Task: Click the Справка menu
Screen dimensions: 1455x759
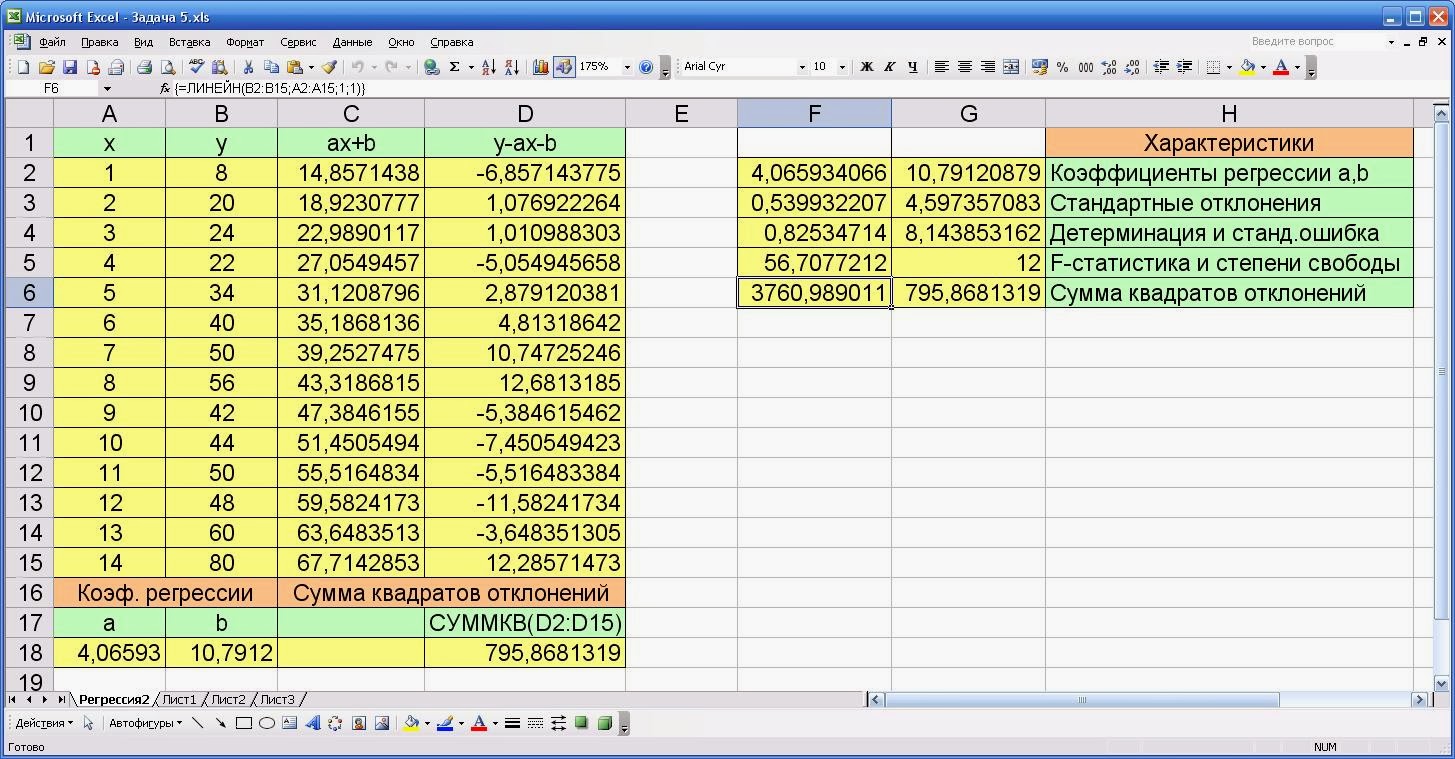Action: [x=451, y=42]
